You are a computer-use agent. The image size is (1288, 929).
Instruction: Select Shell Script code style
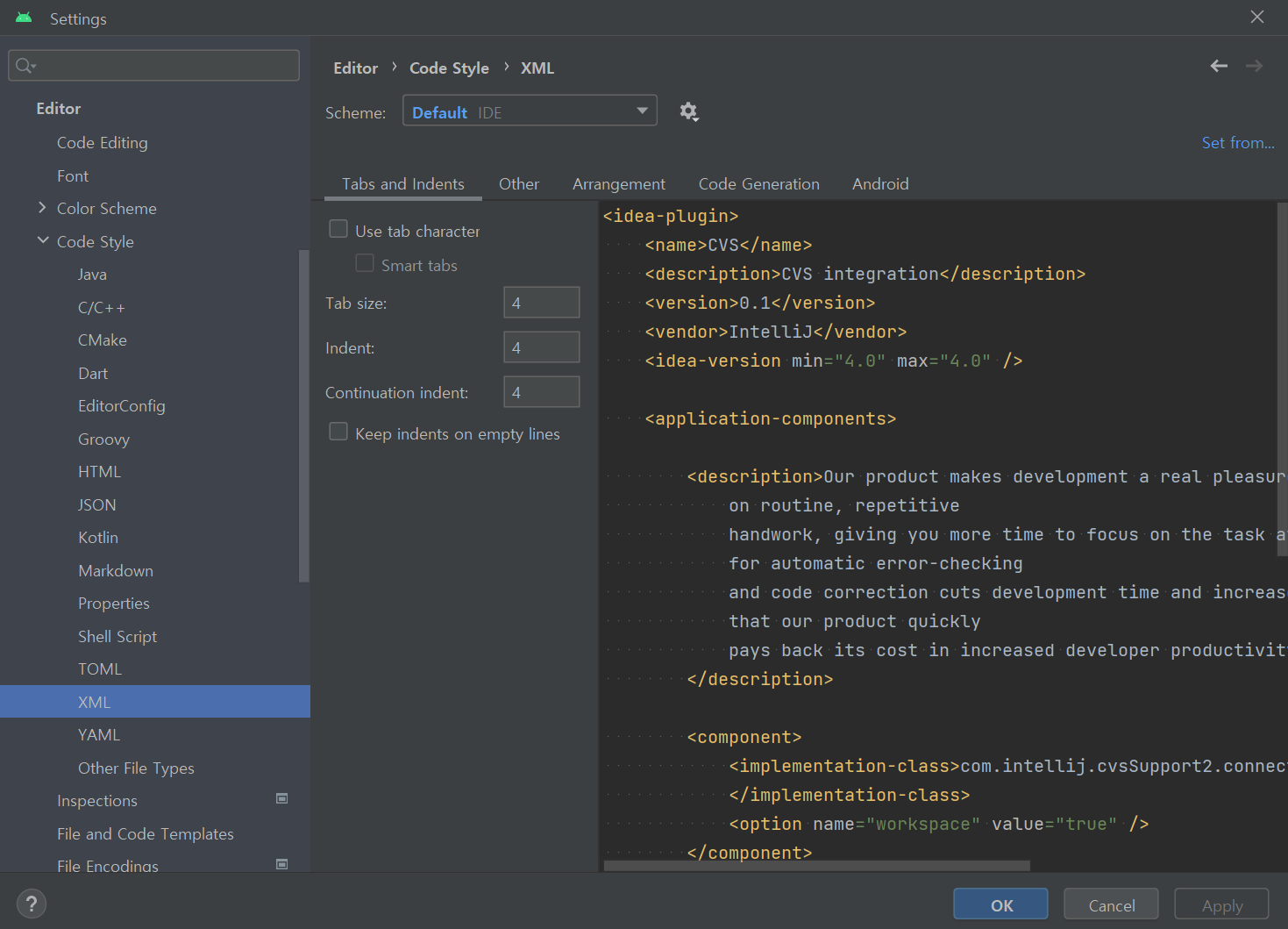pos(117,636)
